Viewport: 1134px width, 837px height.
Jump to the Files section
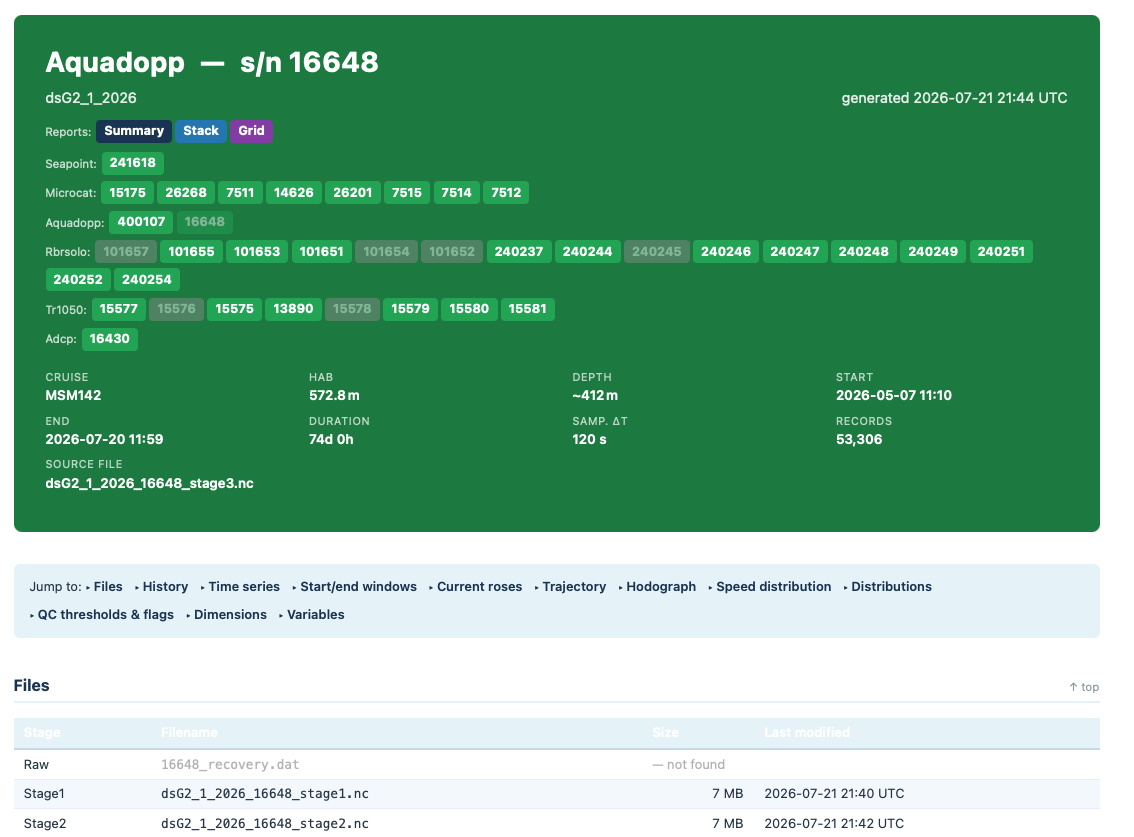[x=108, y=587]
